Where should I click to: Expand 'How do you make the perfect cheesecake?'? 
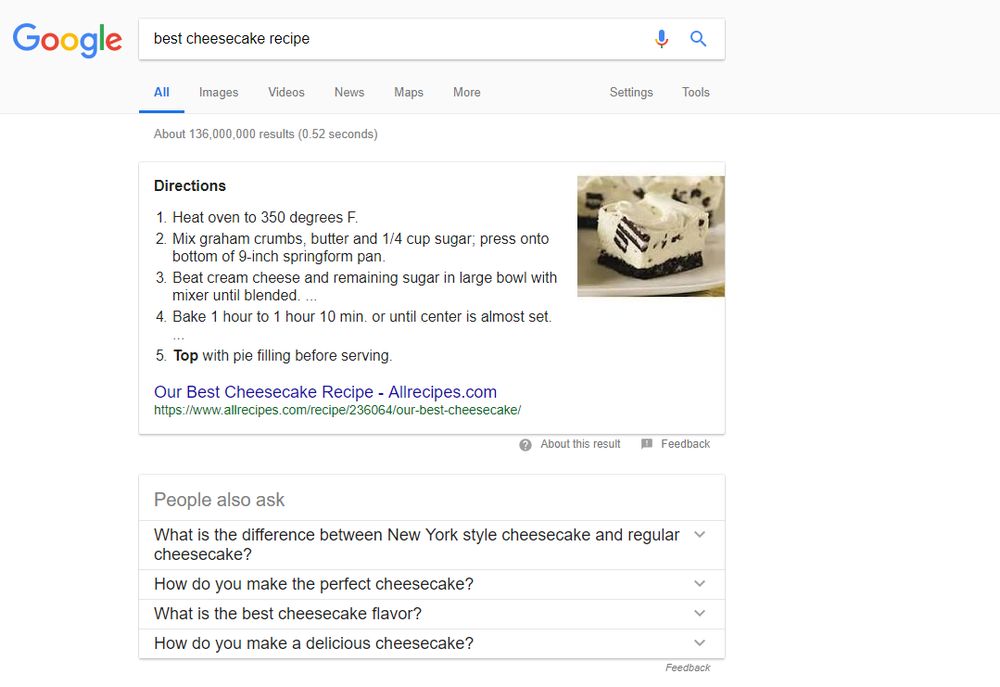[699, 584]
